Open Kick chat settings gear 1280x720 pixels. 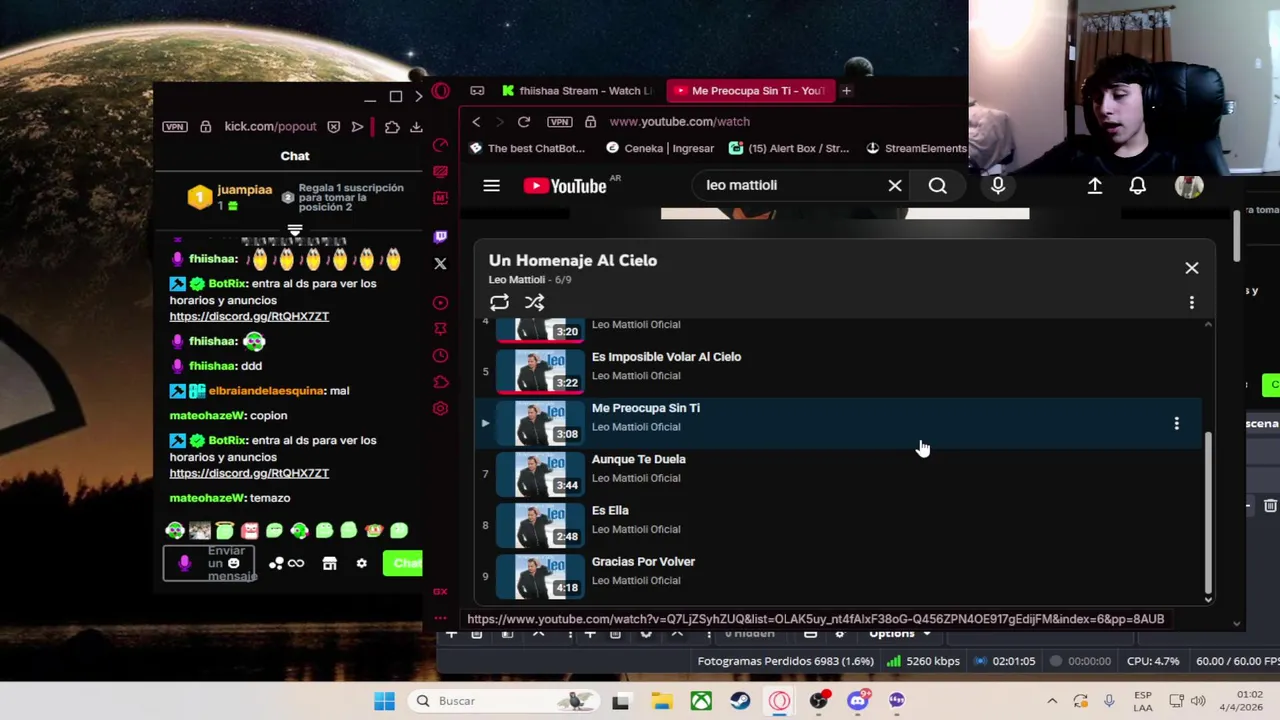361,564
